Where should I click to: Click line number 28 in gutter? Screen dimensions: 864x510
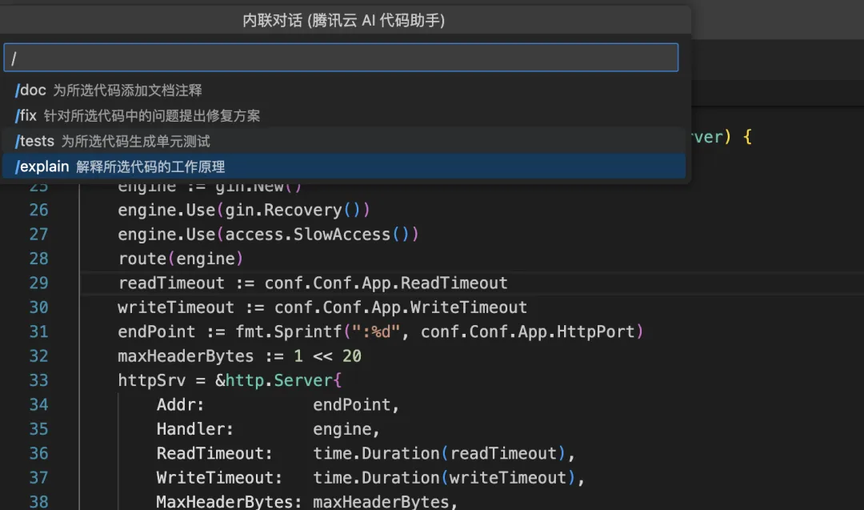click(39, 258)
